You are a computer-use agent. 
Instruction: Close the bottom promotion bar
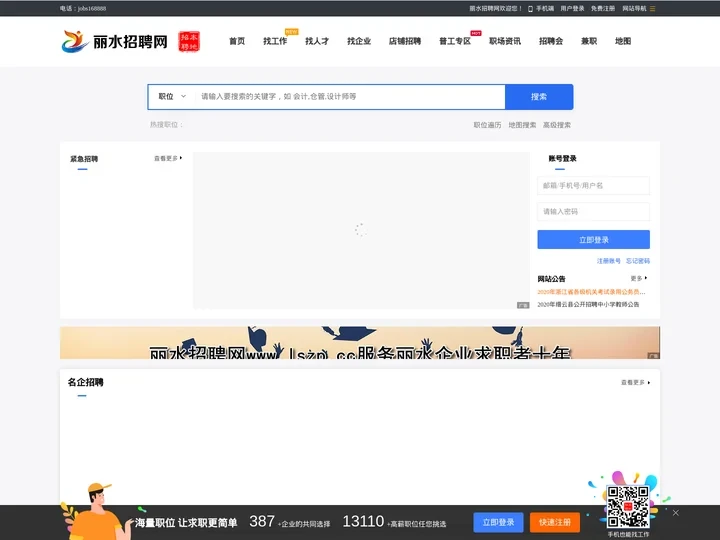coord(675,513)
